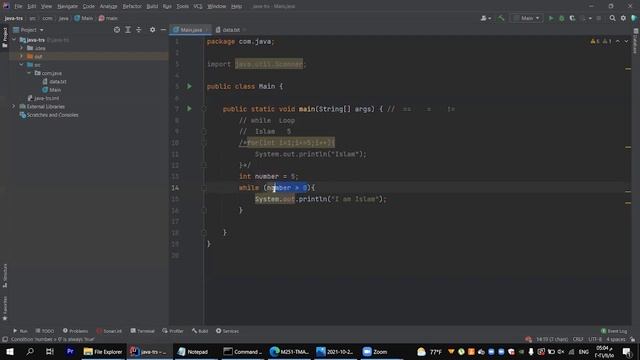Open the SonarLint tool window button
The height and width of the screenshot is (360, 640).
click(x=109, y=331)
